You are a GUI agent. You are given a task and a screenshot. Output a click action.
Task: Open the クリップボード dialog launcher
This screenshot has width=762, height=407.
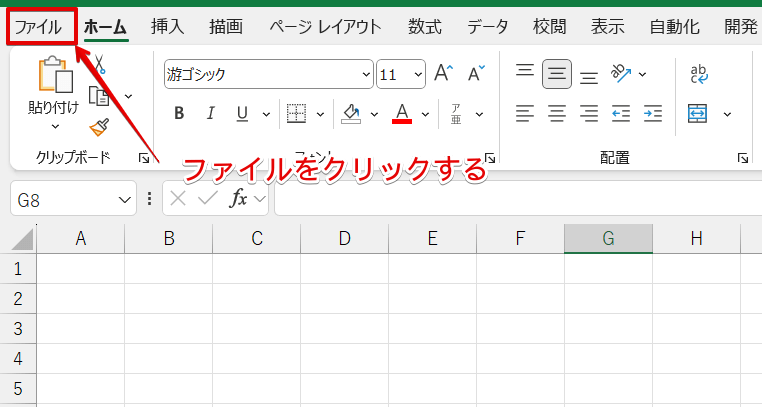(144, 158)
